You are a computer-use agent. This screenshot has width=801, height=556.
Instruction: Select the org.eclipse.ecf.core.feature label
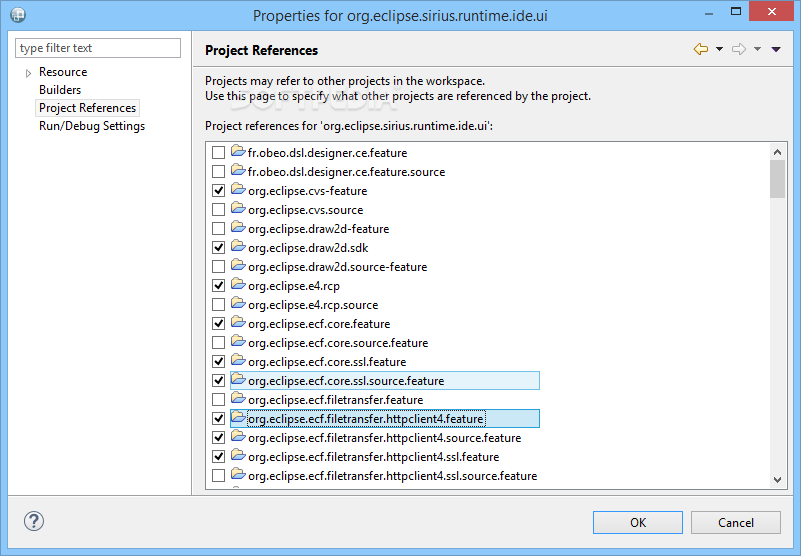(x=319, y=324)
